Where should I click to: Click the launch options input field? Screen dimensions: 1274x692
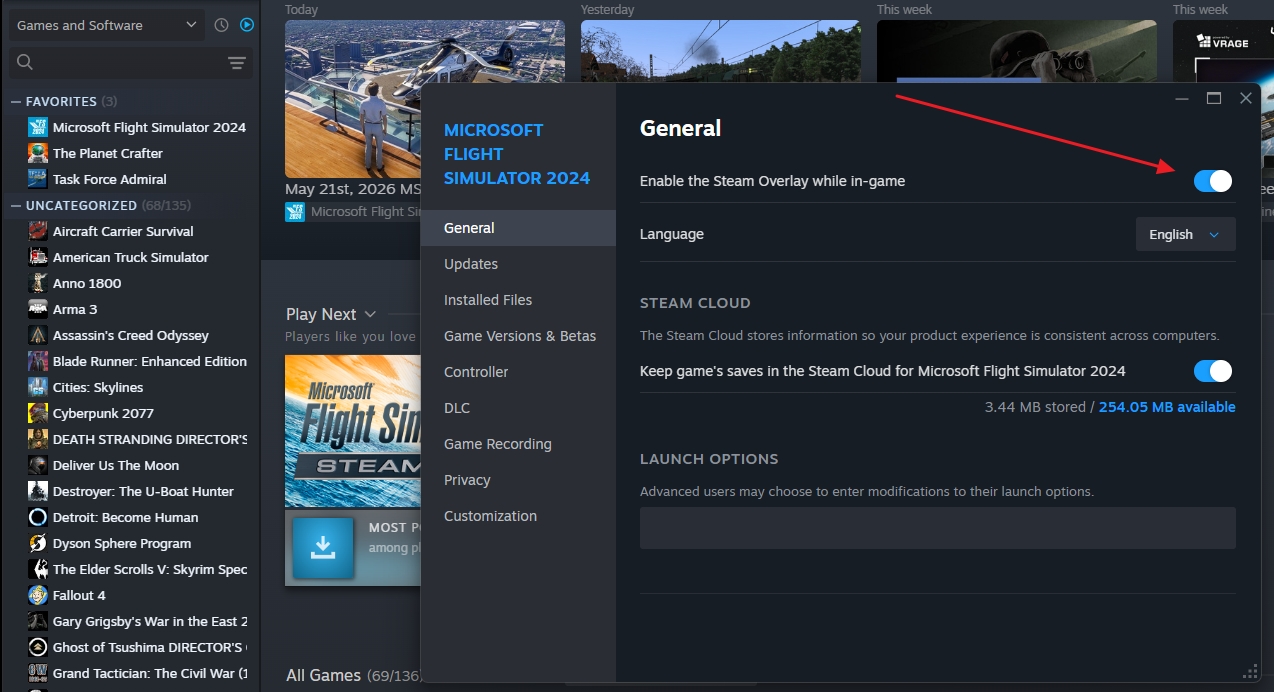pyautogui.click(x=938, y=528)
